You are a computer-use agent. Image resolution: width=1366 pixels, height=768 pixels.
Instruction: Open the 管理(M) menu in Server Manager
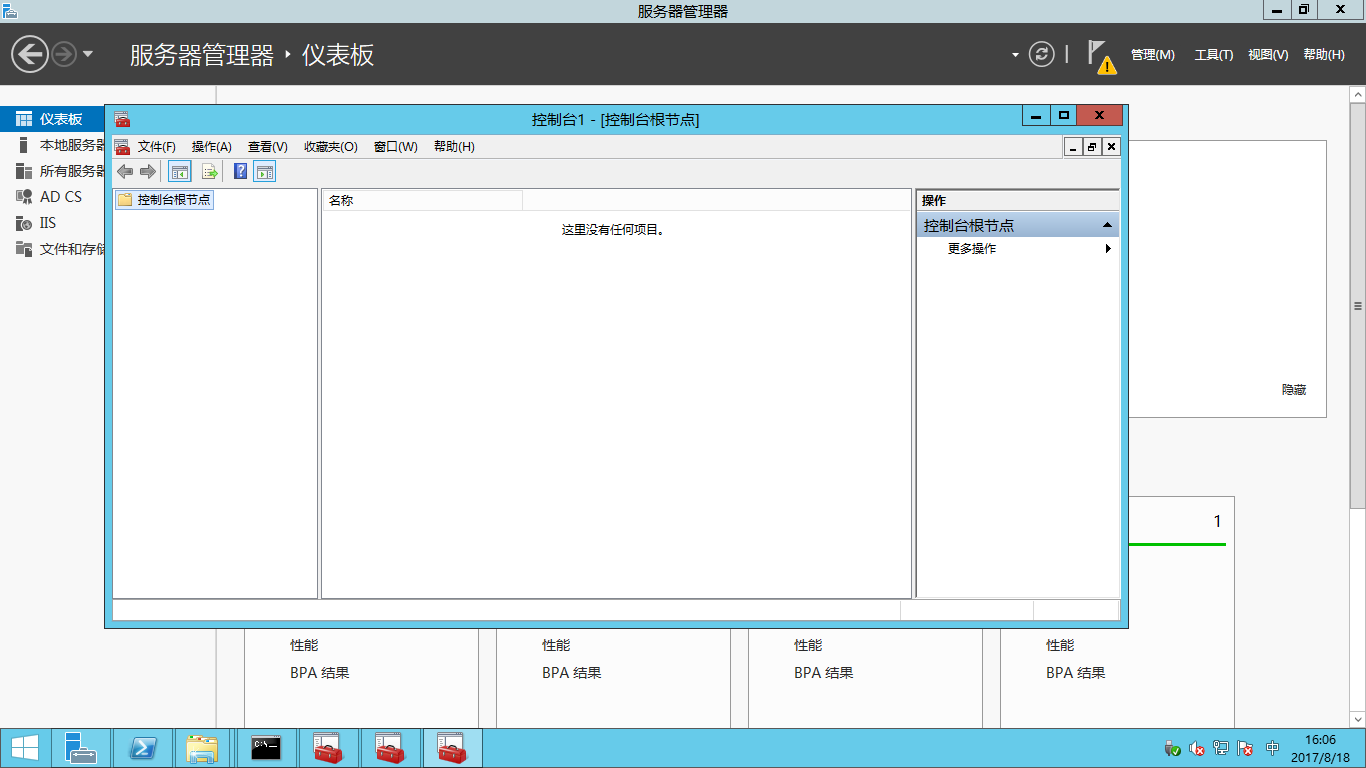coord(1152,55)
